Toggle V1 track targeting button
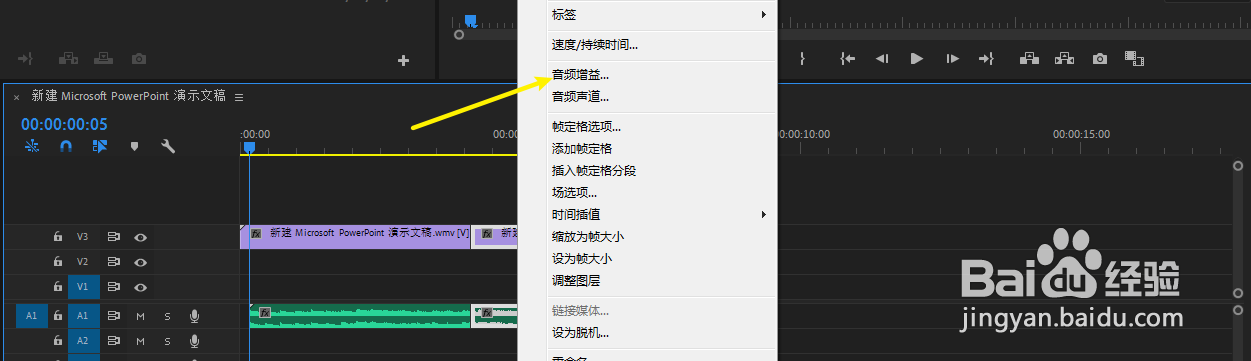This screenshot has height=361, width=1251. (x=84, y=287)
